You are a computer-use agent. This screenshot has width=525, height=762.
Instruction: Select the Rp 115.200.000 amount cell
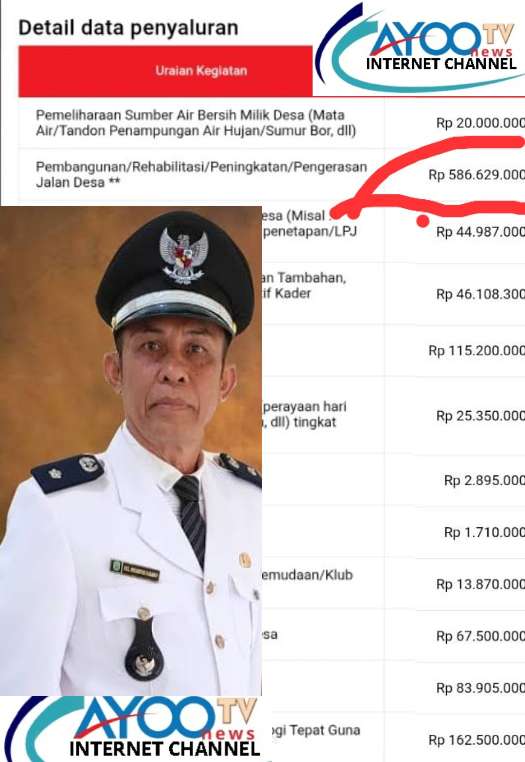(476, 350)
